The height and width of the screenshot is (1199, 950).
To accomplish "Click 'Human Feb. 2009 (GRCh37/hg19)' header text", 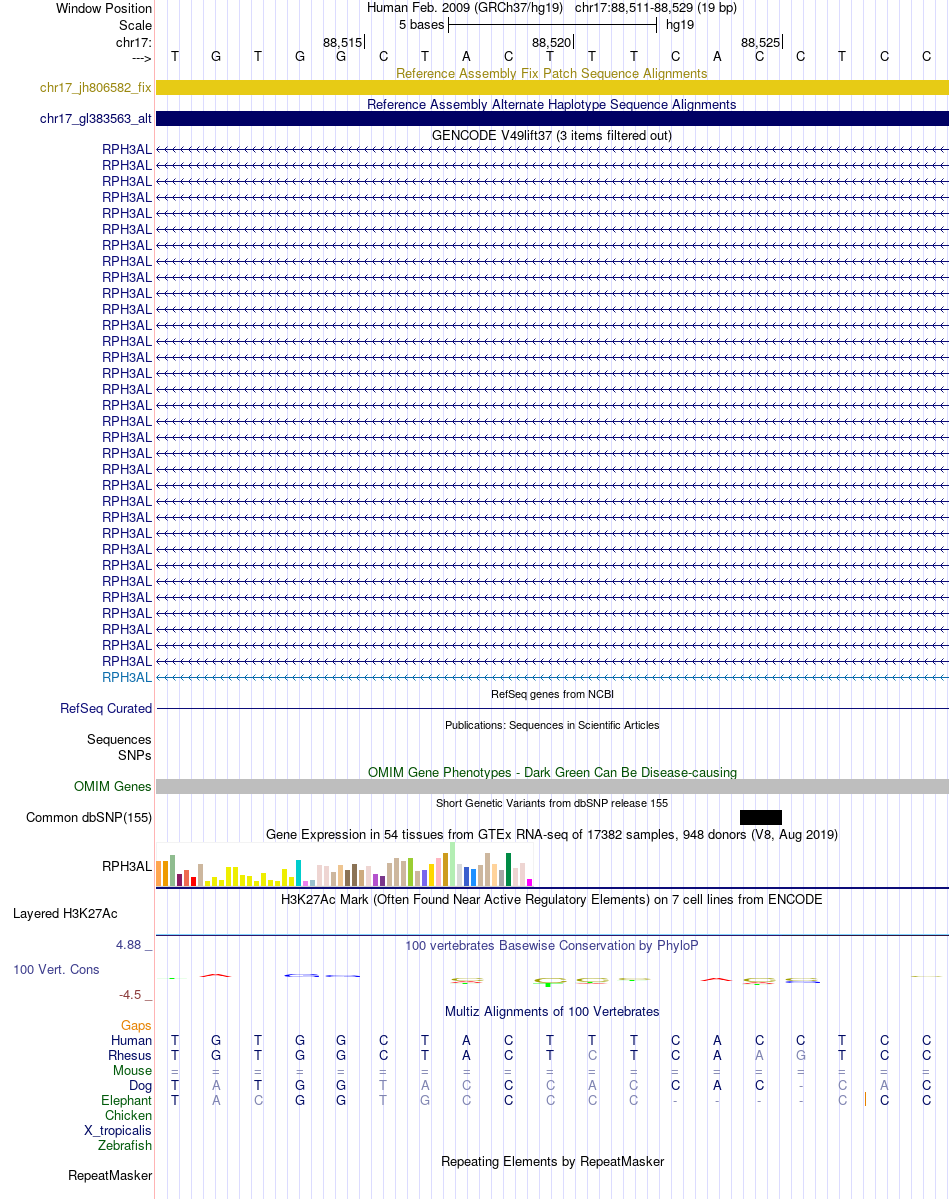I will (465, 8).
